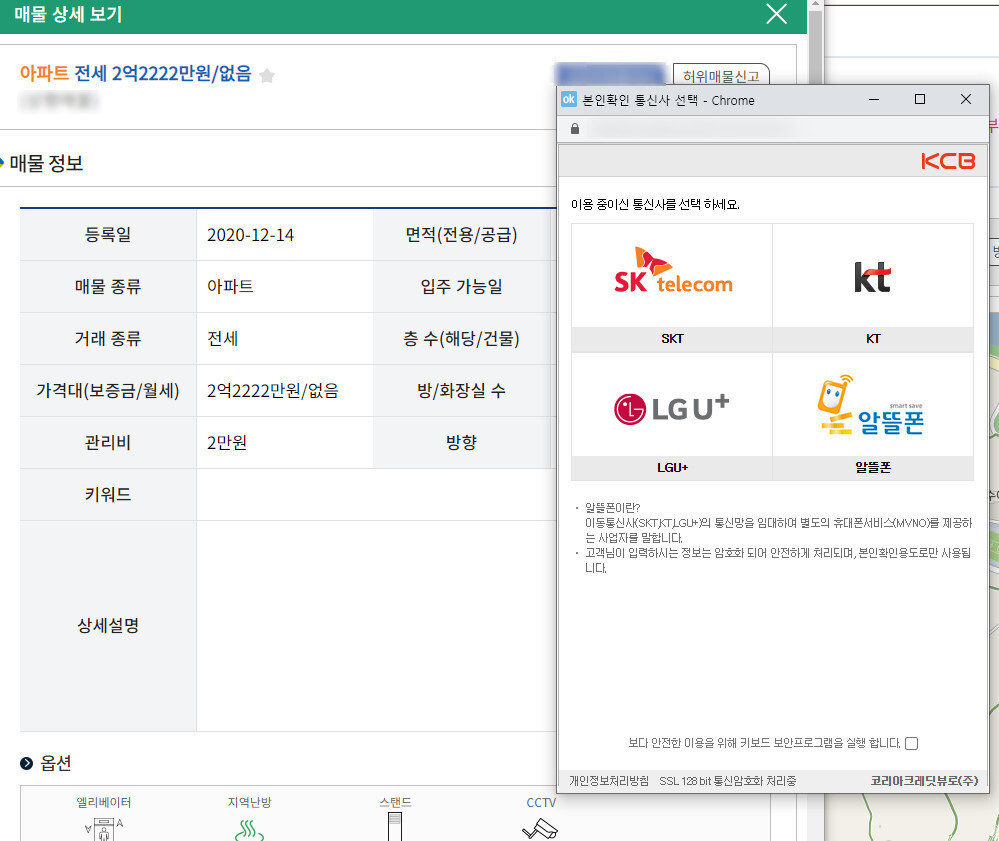Click the 알뜰폰 label button
The height and width of the screenshot is (841, 999).
[x=873, y=468]
